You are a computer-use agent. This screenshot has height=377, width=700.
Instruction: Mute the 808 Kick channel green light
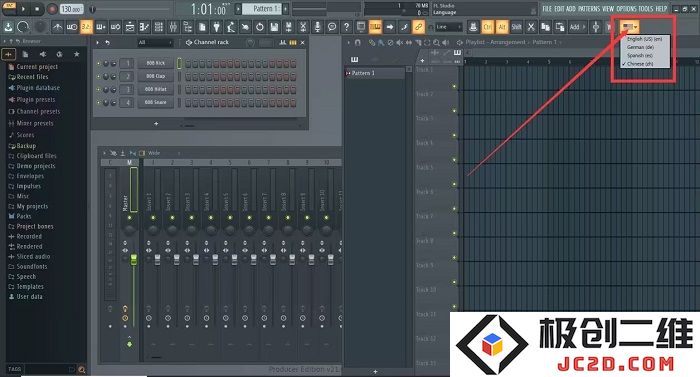(x=99, y=63)
